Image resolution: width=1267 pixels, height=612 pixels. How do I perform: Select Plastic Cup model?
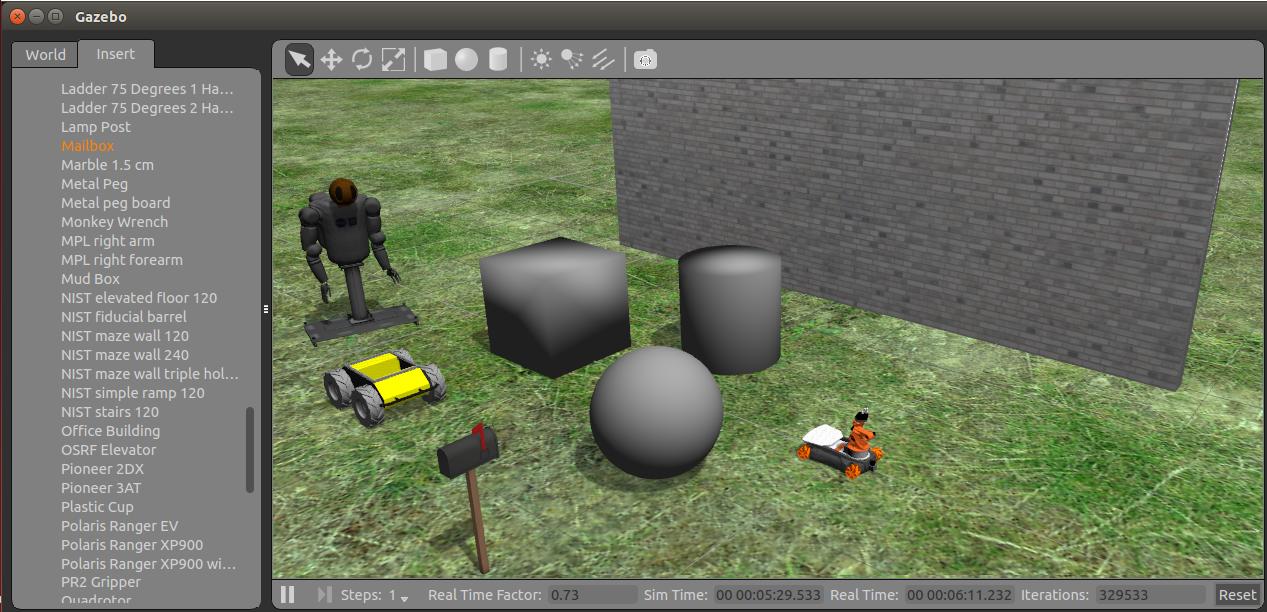97,506
